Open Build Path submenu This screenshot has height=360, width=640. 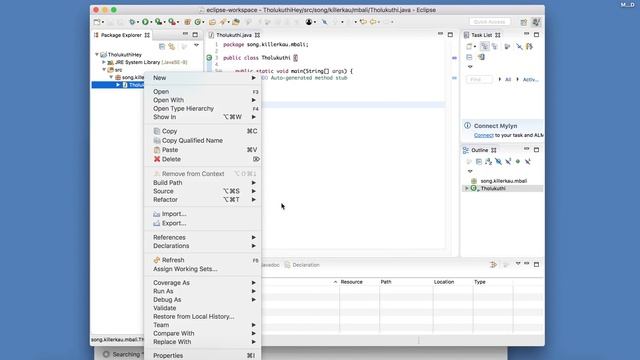[x=203, y=182]
